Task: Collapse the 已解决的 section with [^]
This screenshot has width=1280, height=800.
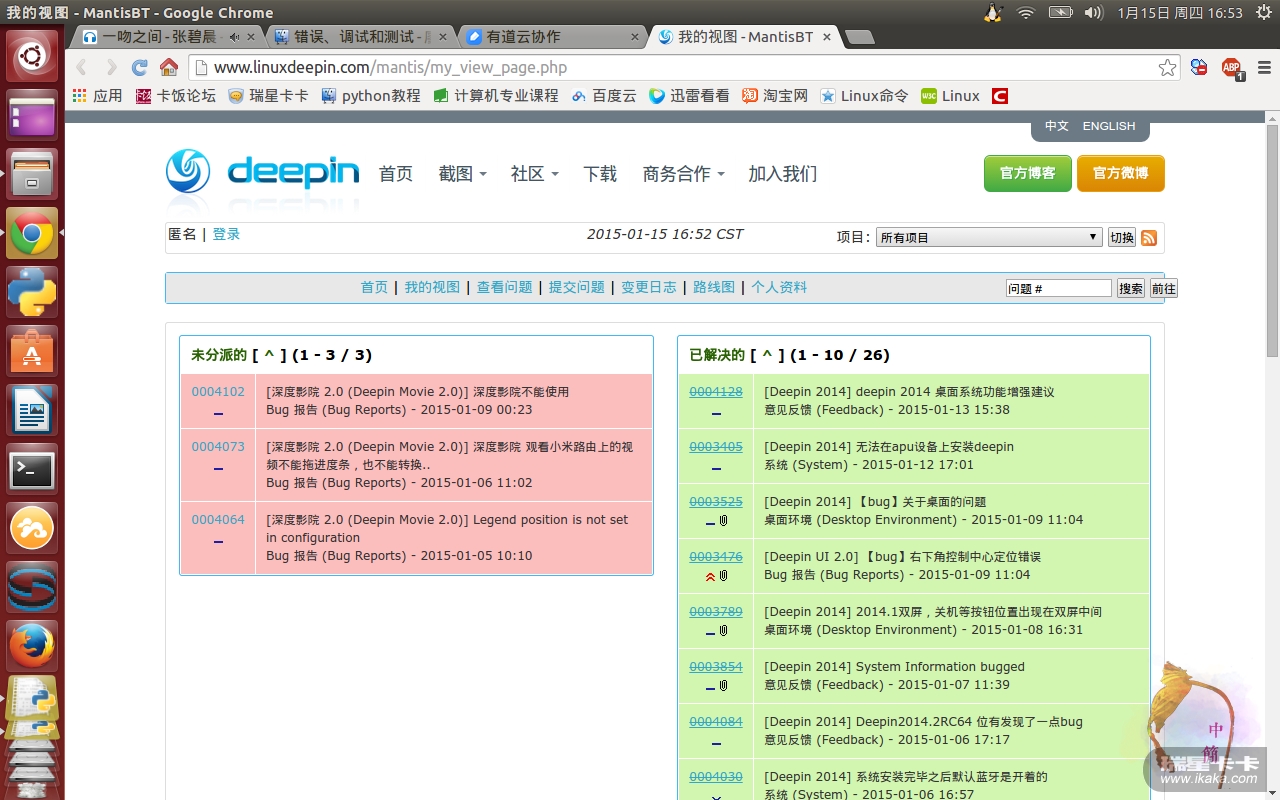Action: click(x=767, y=355)
